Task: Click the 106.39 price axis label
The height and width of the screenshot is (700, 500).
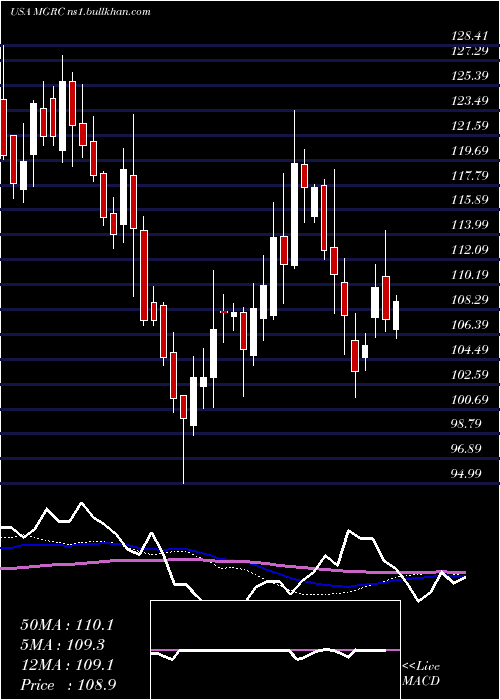Action: point(468,325)
